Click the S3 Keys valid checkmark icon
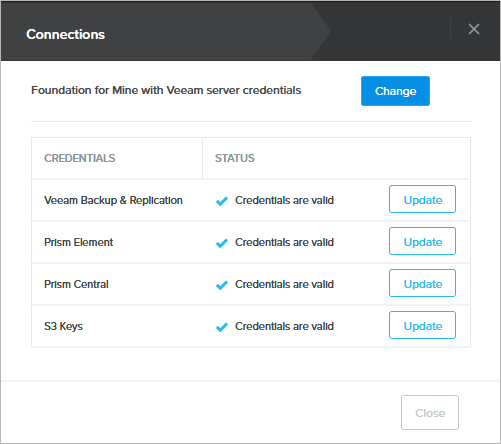Screen dimensions: 501x444 pyautogui.click(x=222, y=327)
